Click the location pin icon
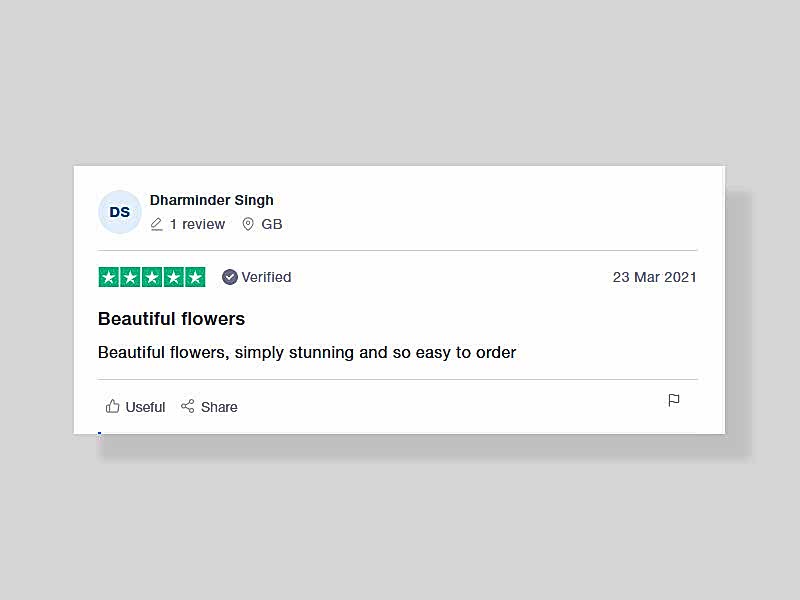The image size is (800, 600). (x=247, y=224)
